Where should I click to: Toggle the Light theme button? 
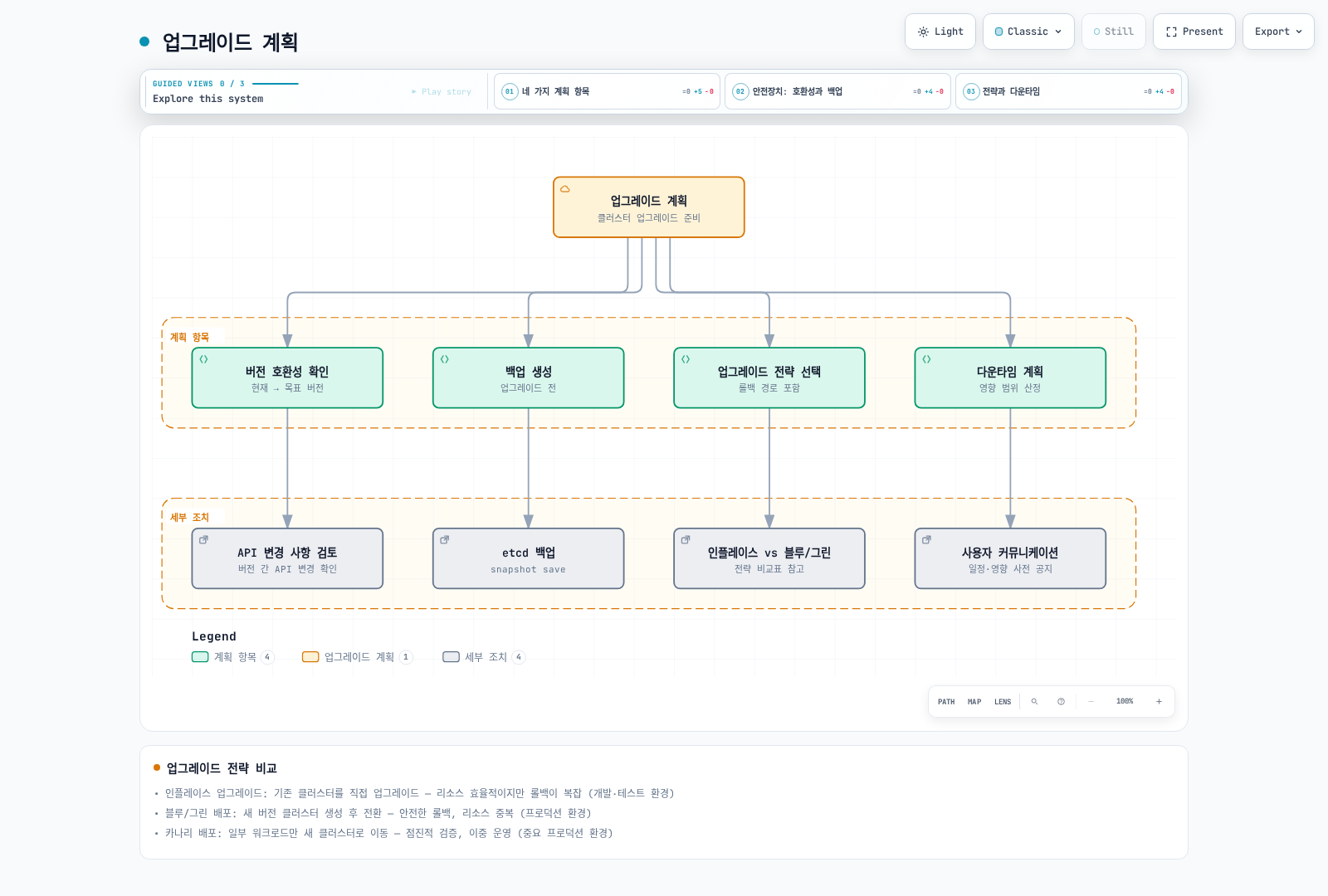click(940, 32)
